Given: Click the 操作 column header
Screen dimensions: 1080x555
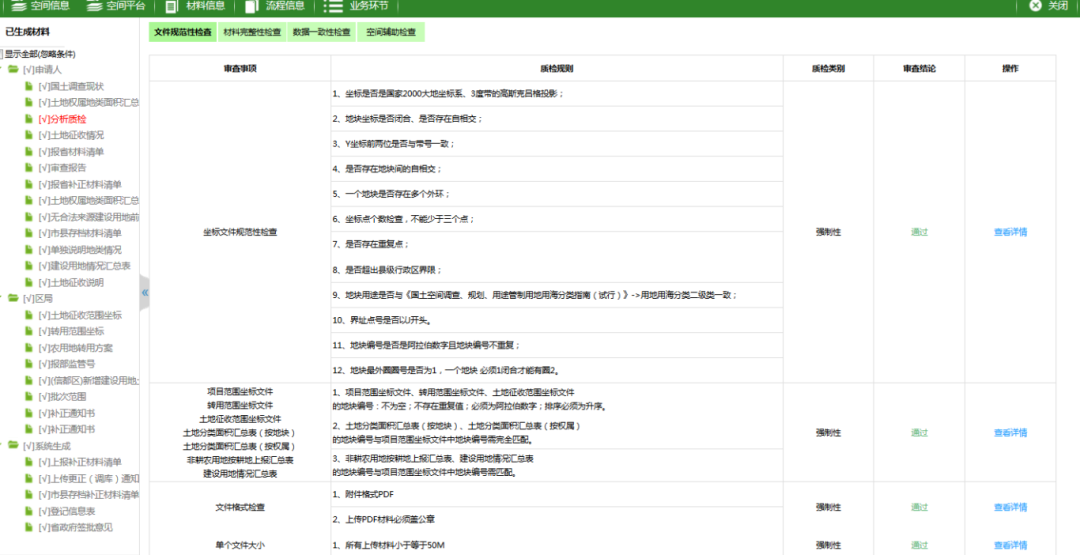Looking at the screenshot, I should pos(1010,68).
